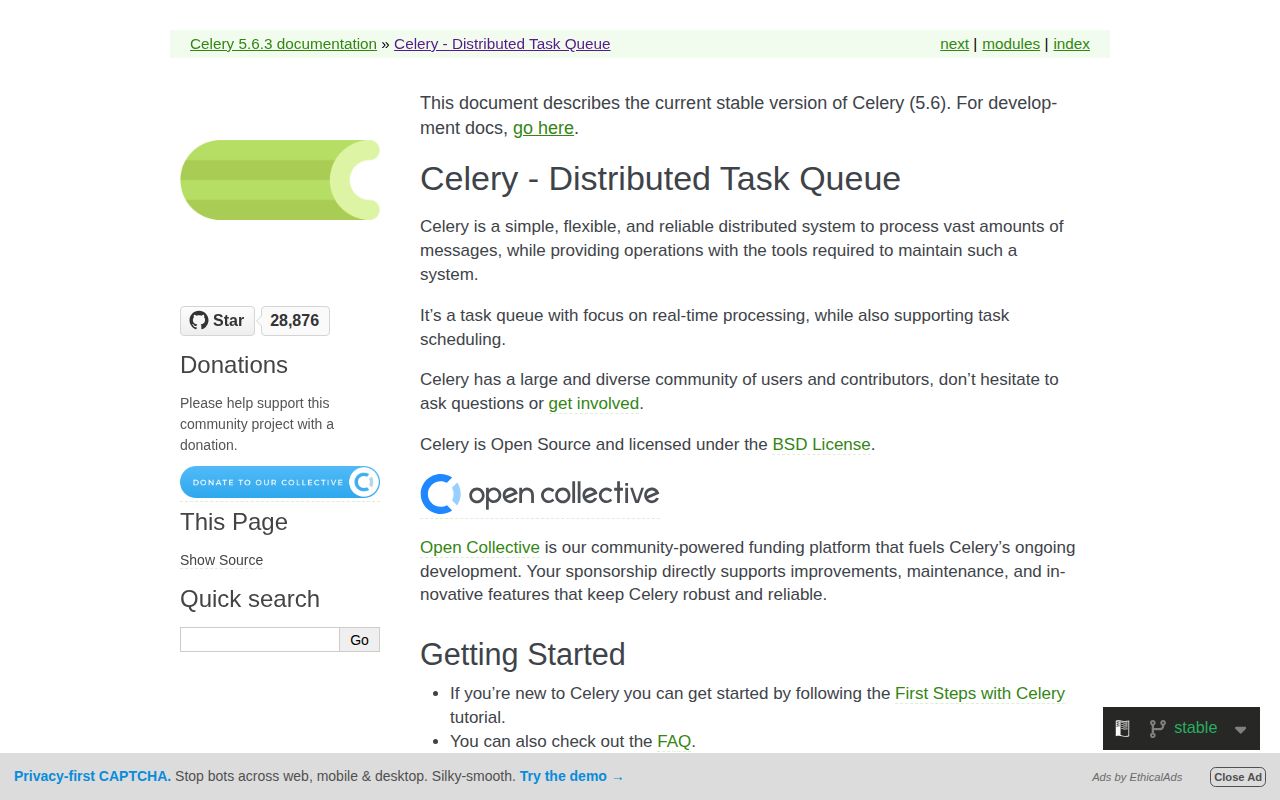The height and width of the screenshot is (800, 1280).
Task: Open the index navigation link
Action: click(1071, 44)
